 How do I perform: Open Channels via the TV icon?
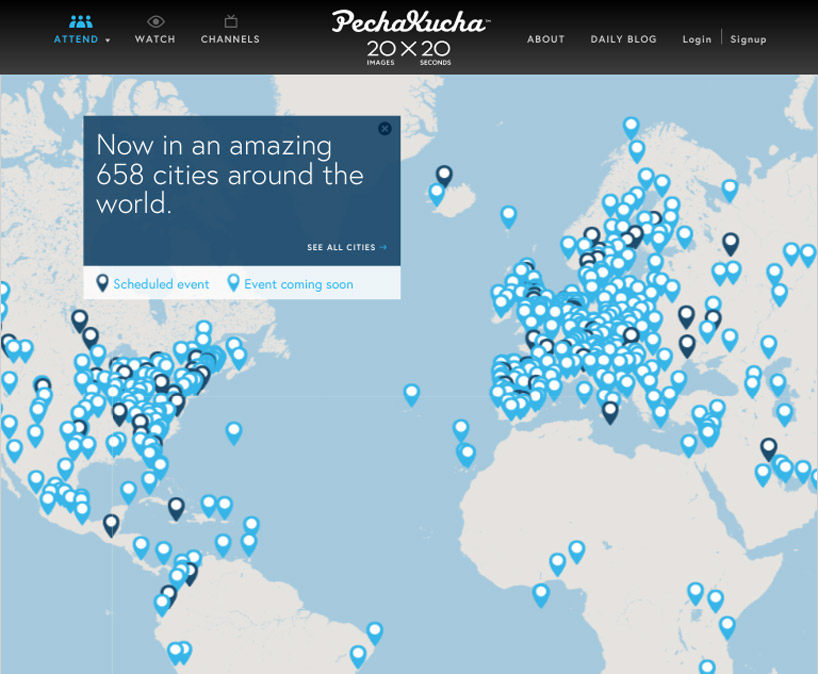tap(230, 21)
